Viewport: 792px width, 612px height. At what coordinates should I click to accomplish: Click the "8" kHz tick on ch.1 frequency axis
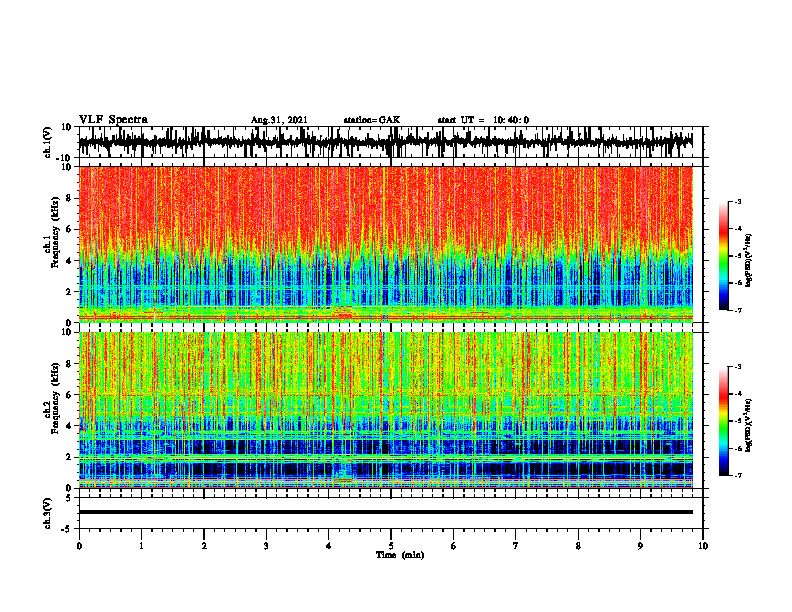click(x=69, y=198)
